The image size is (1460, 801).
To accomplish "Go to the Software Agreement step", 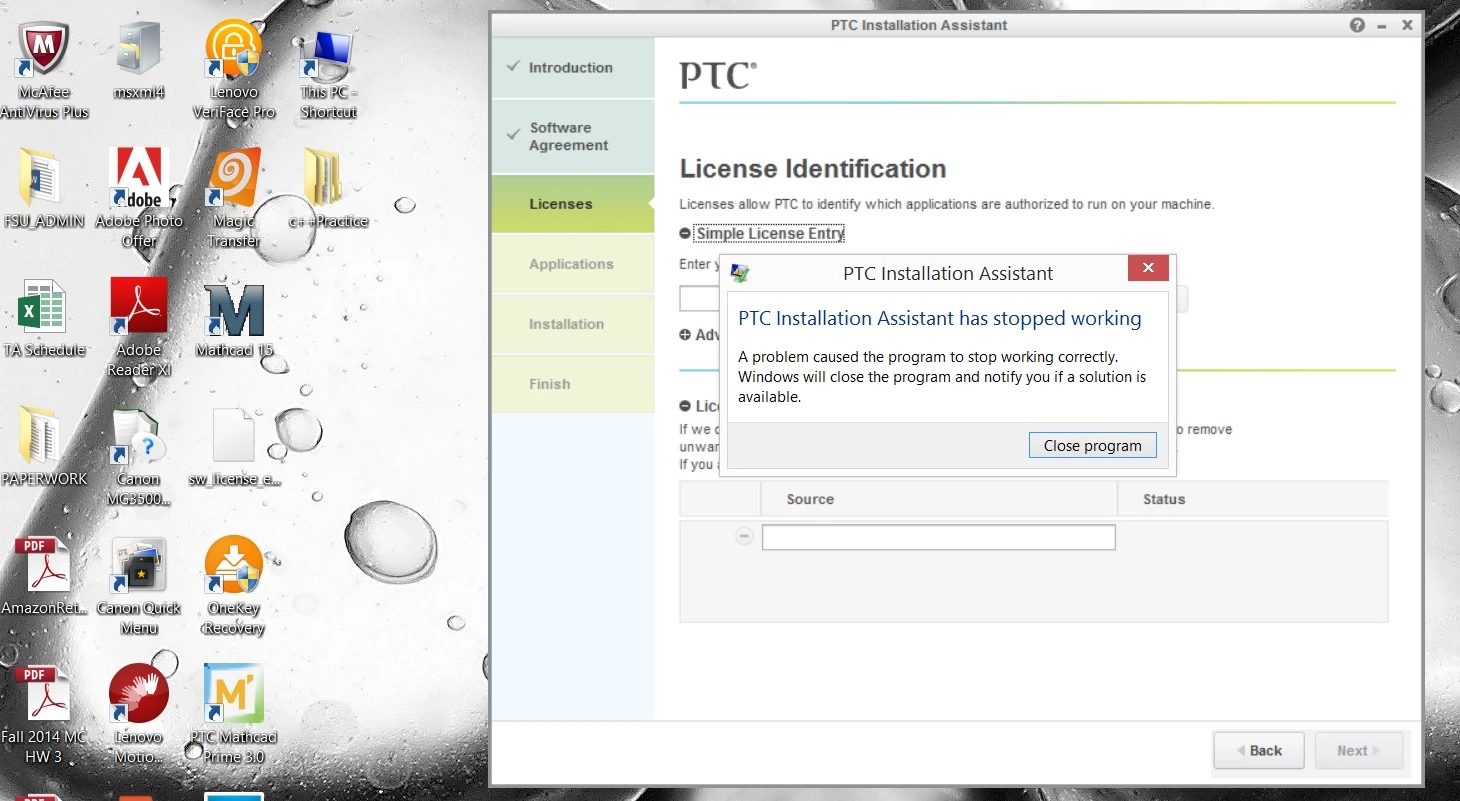I will pyautogui.click(x=573, y=137).
